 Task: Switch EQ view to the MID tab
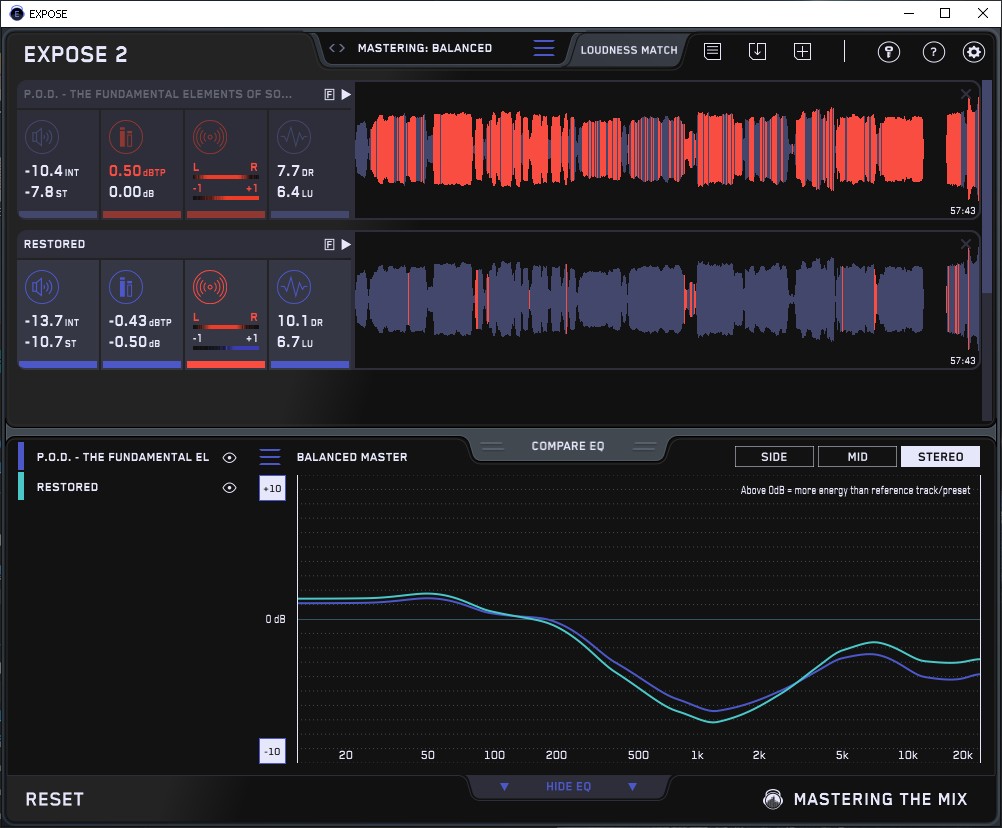(857, 457)
